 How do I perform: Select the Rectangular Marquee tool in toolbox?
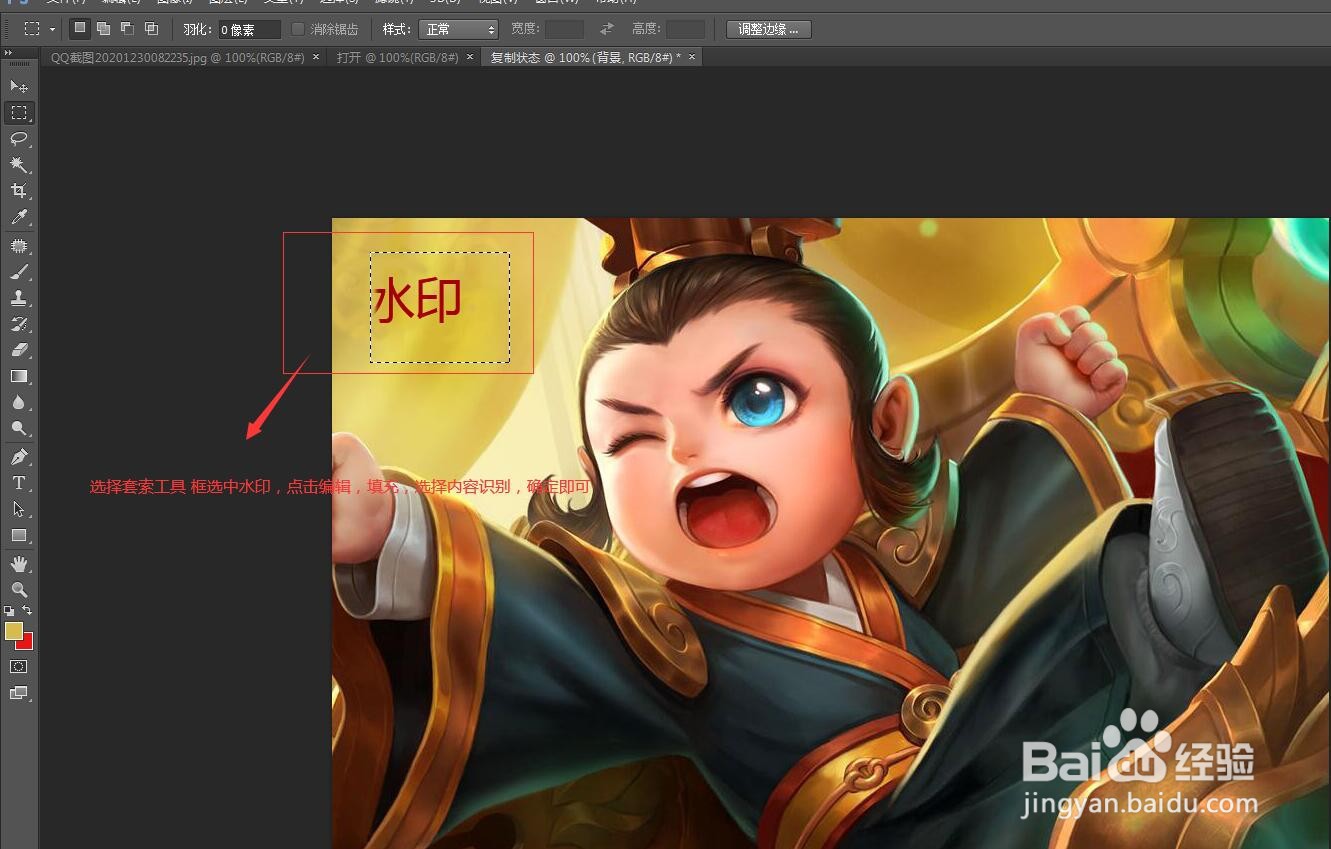(x=19, y=113)
